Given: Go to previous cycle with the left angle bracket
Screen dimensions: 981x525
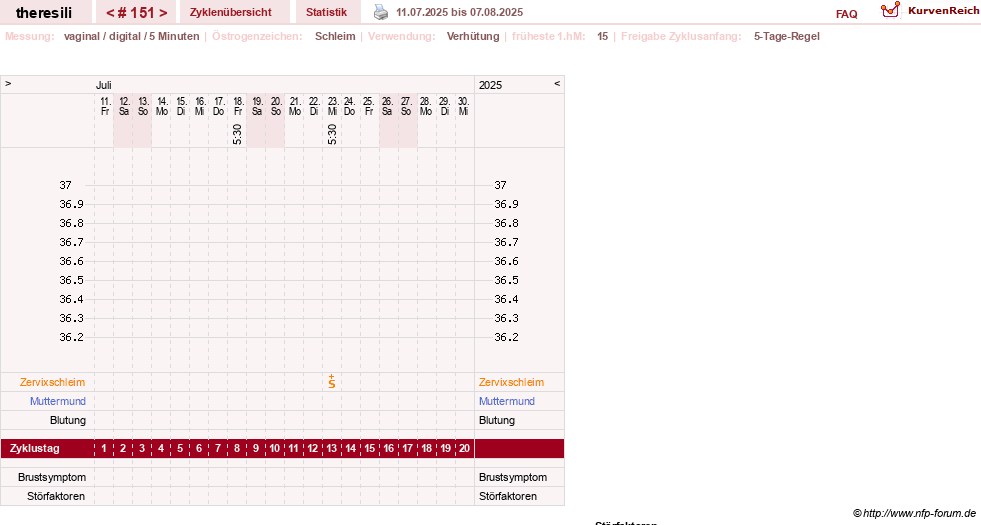Looking at the screenshot, I should pos(110,13).
